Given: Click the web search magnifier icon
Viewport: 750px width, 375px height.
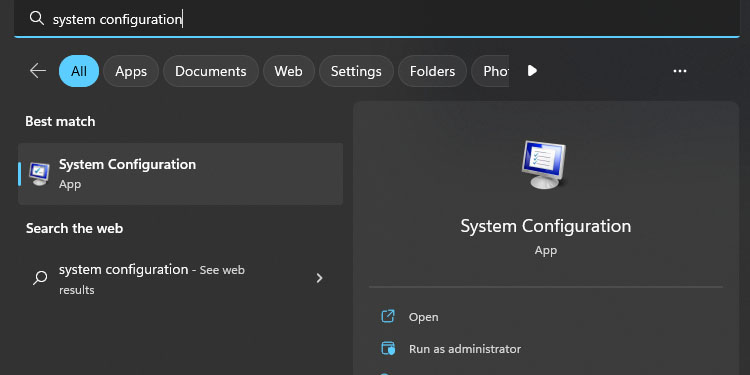Looking at the screenshot, I should point(40,278).
